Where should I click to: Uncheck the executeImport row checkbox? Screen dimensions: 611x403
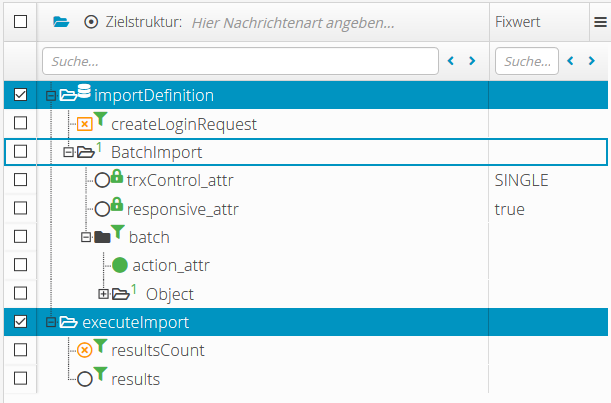point(21,322)
